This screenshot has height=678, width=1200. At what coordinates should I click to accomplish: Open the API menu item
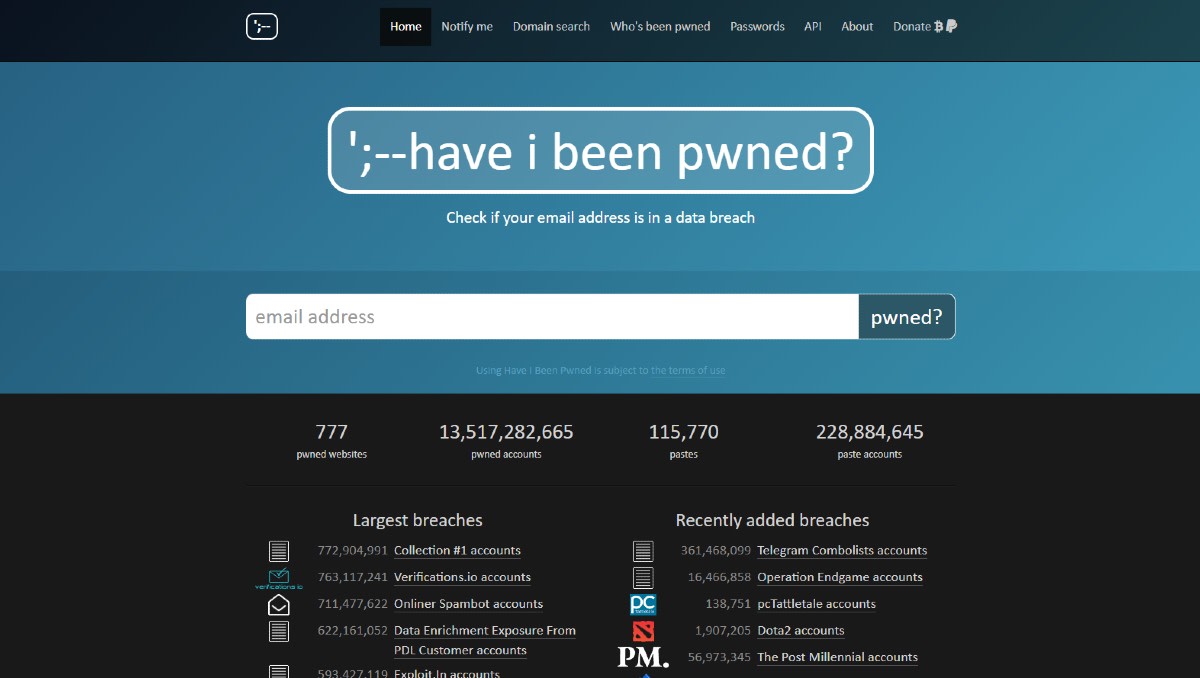pos(812,26)
